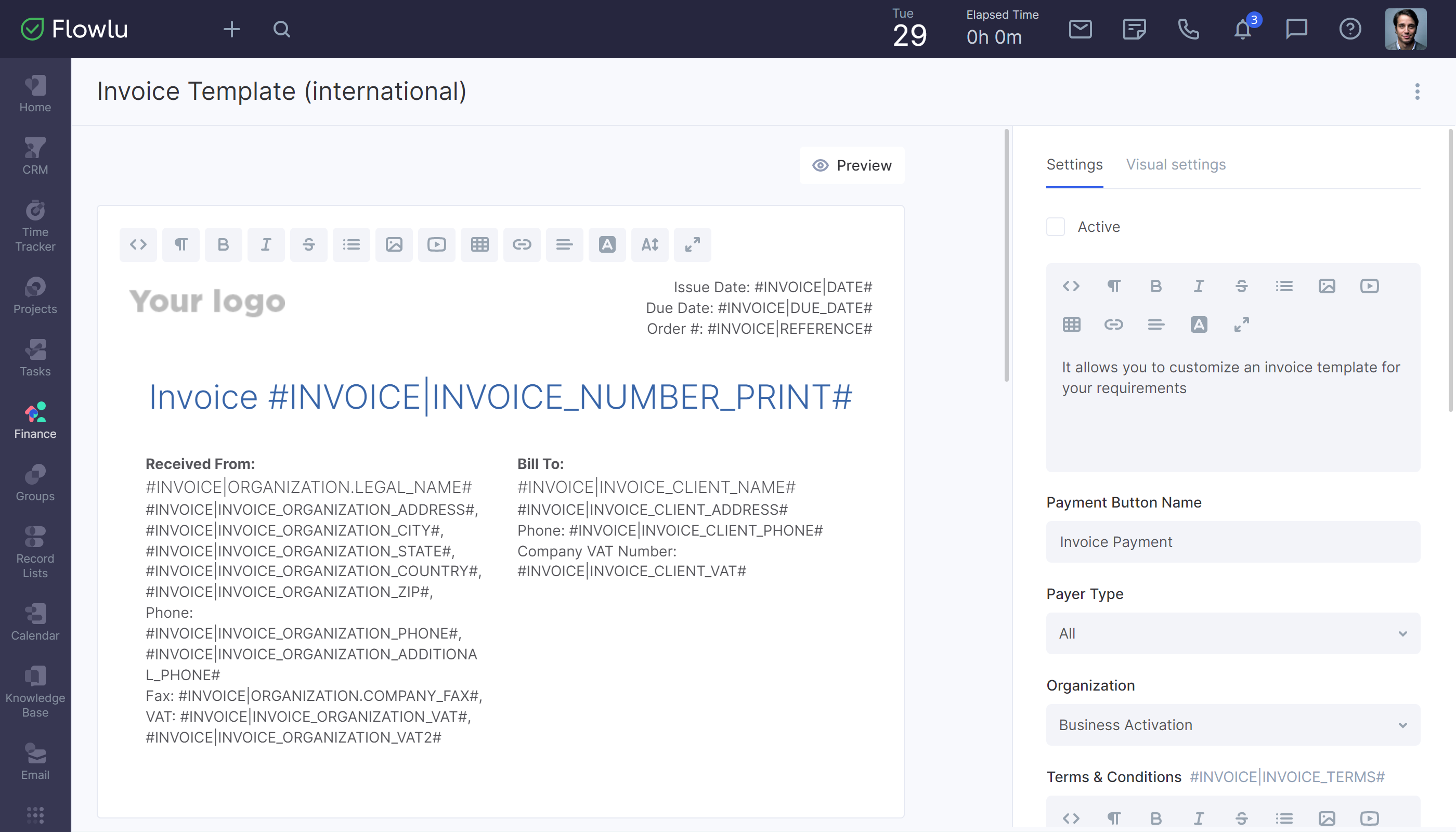The height and width of the screenshot is (832, 1456).
Task: Click the HTML code view icon in main editor toolbar
Action: [x=138, y=244]
